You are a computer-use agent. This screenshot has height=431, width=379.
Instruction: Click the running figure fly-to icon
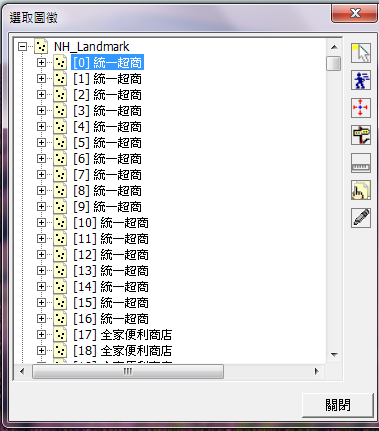coord(361,80)
